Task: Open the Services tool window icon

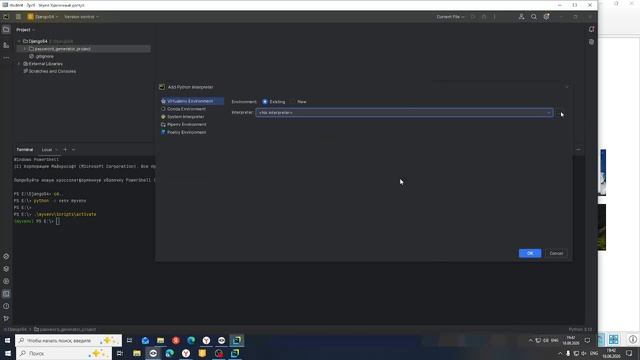Action: click(x=6, y=281)
